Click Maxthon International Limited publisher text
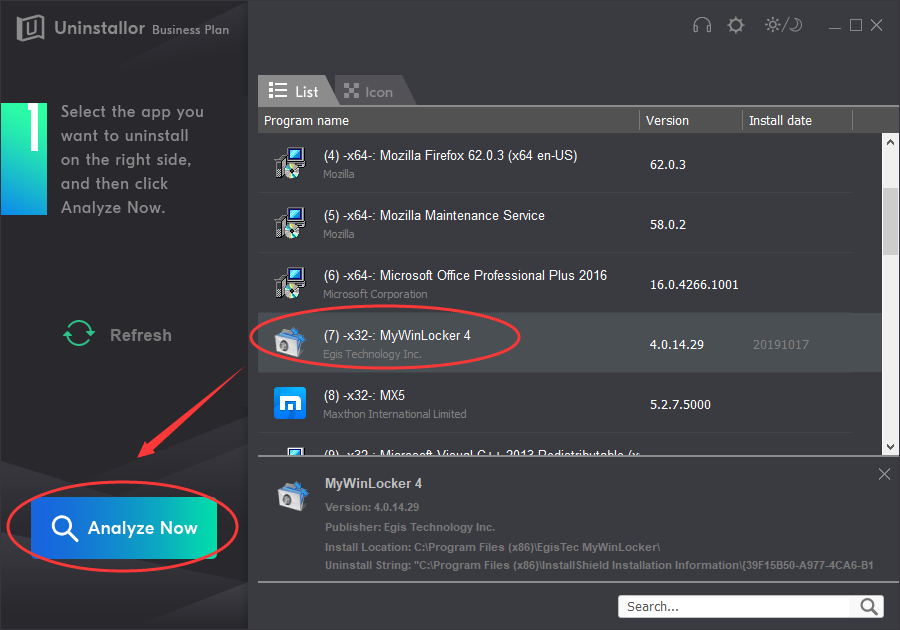The width and height of the screenshot is (900, 630). pos(395,414)
